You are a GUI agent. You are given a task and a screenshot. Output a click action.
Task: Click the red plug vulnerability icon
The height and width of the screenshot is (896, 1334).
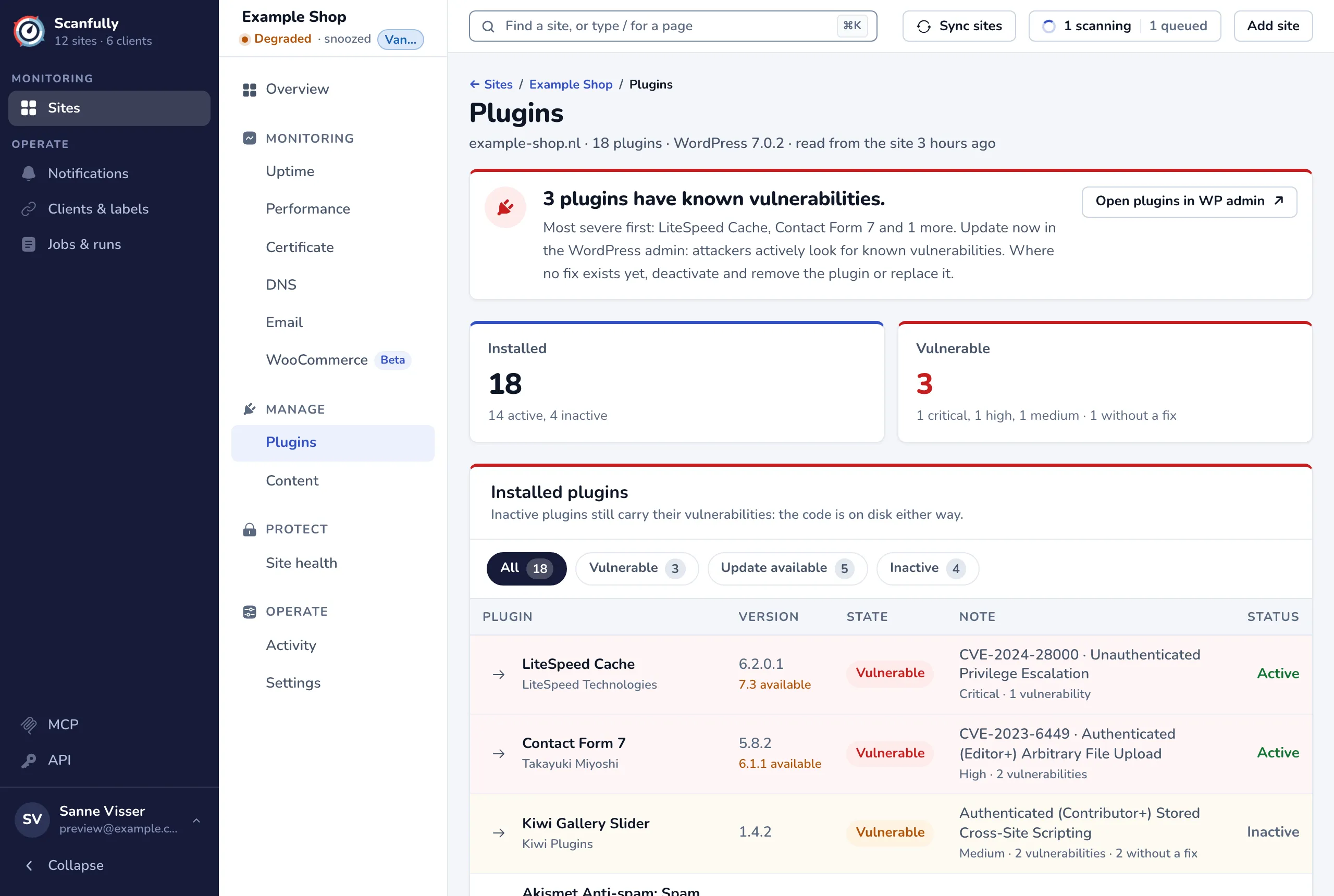pyautogui.click(x=505, y=207)
